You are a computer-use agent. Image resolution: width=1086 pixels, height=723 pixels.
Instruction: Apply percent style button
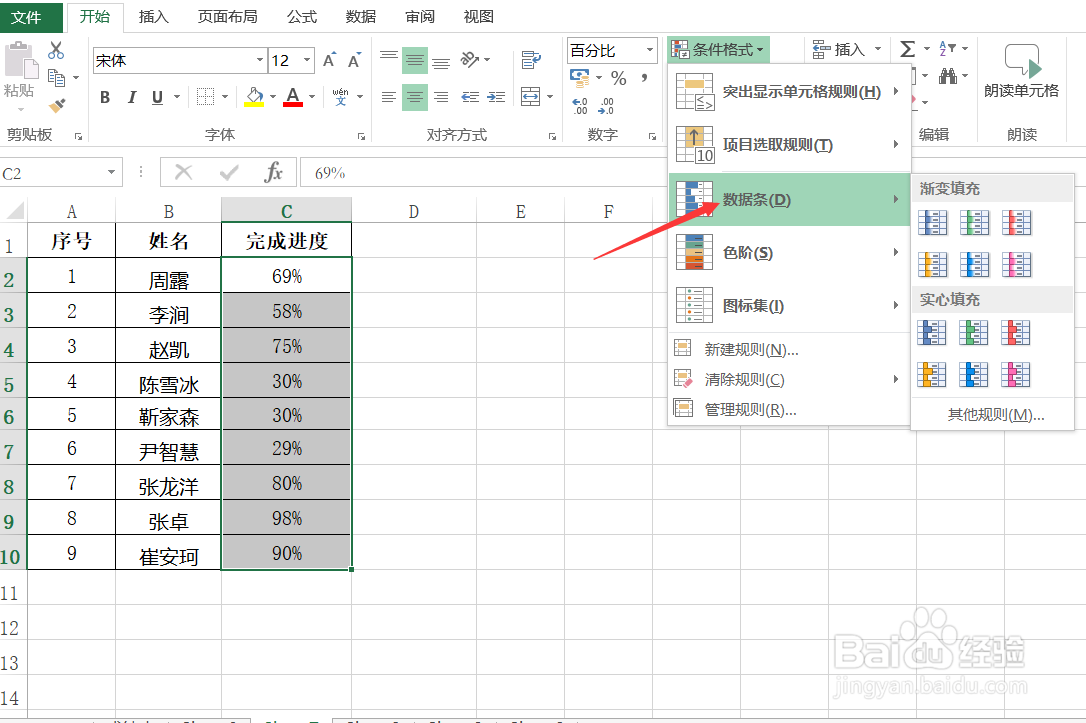tap(618, 78)
